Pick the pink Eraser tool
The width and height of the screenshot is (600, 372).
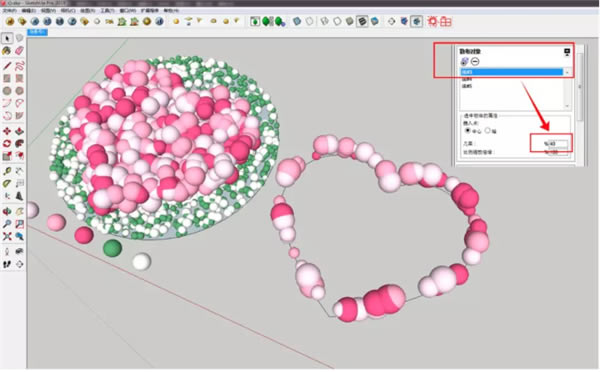click(x=20, y=51)
